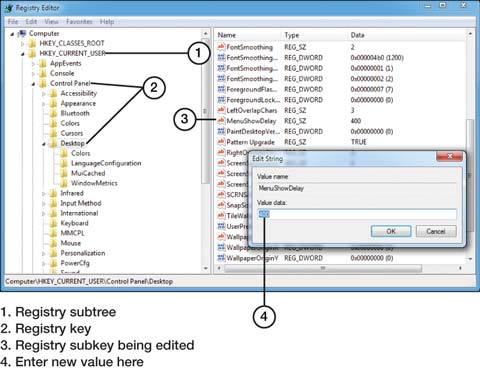Click the tree pane scroll-down arrow

pyautogui.click(x=205, y=268)
